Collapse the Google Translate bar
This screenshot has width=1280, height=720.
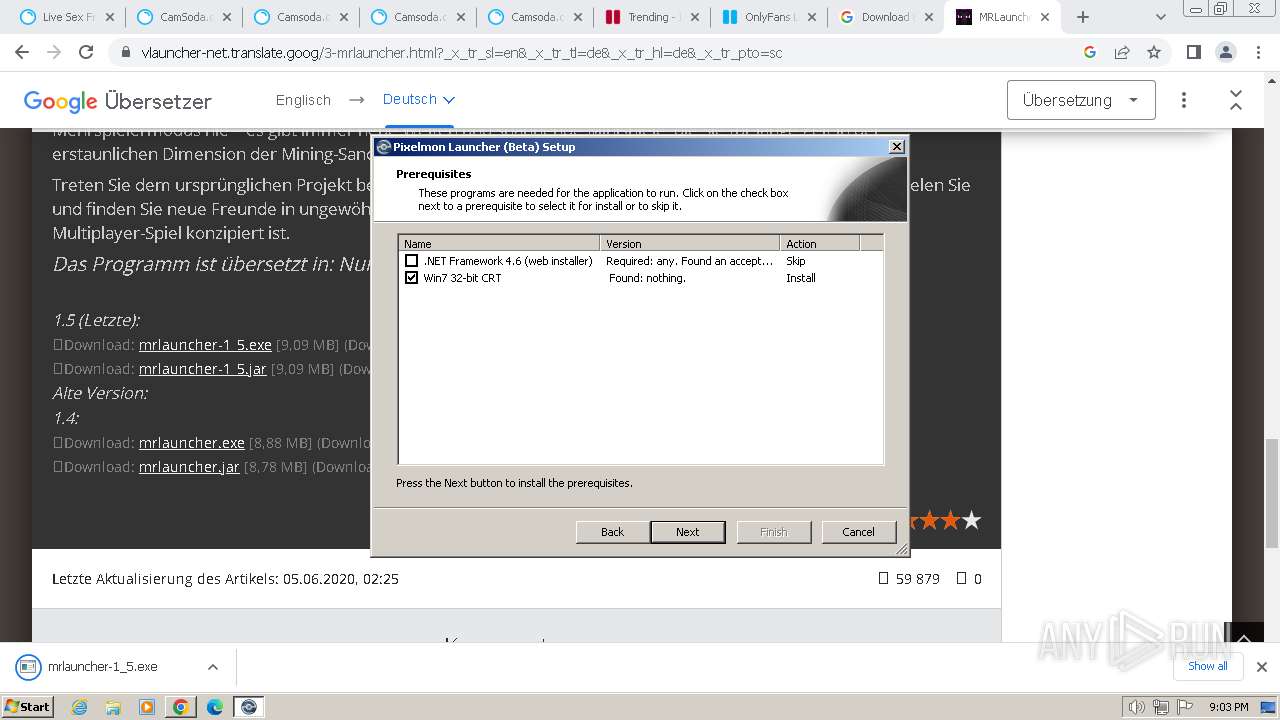(x=1236, y=100)
